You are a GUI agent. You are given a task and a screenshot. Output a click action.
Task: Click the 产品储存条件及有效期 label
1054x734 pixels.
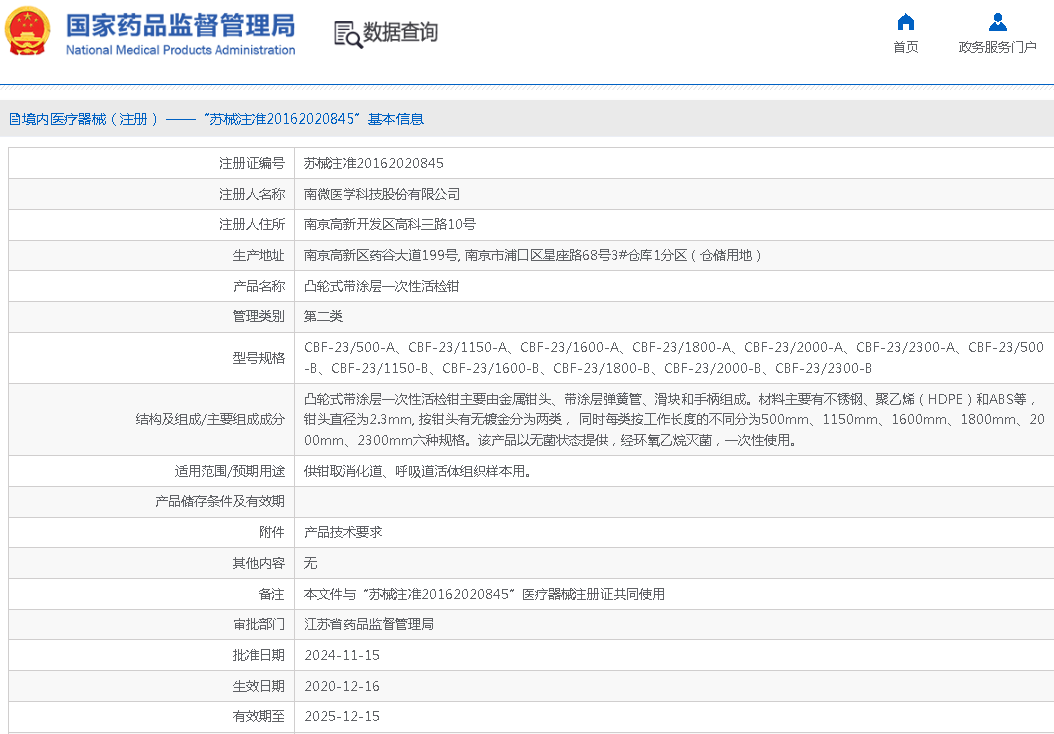click(x=220, y=501)
